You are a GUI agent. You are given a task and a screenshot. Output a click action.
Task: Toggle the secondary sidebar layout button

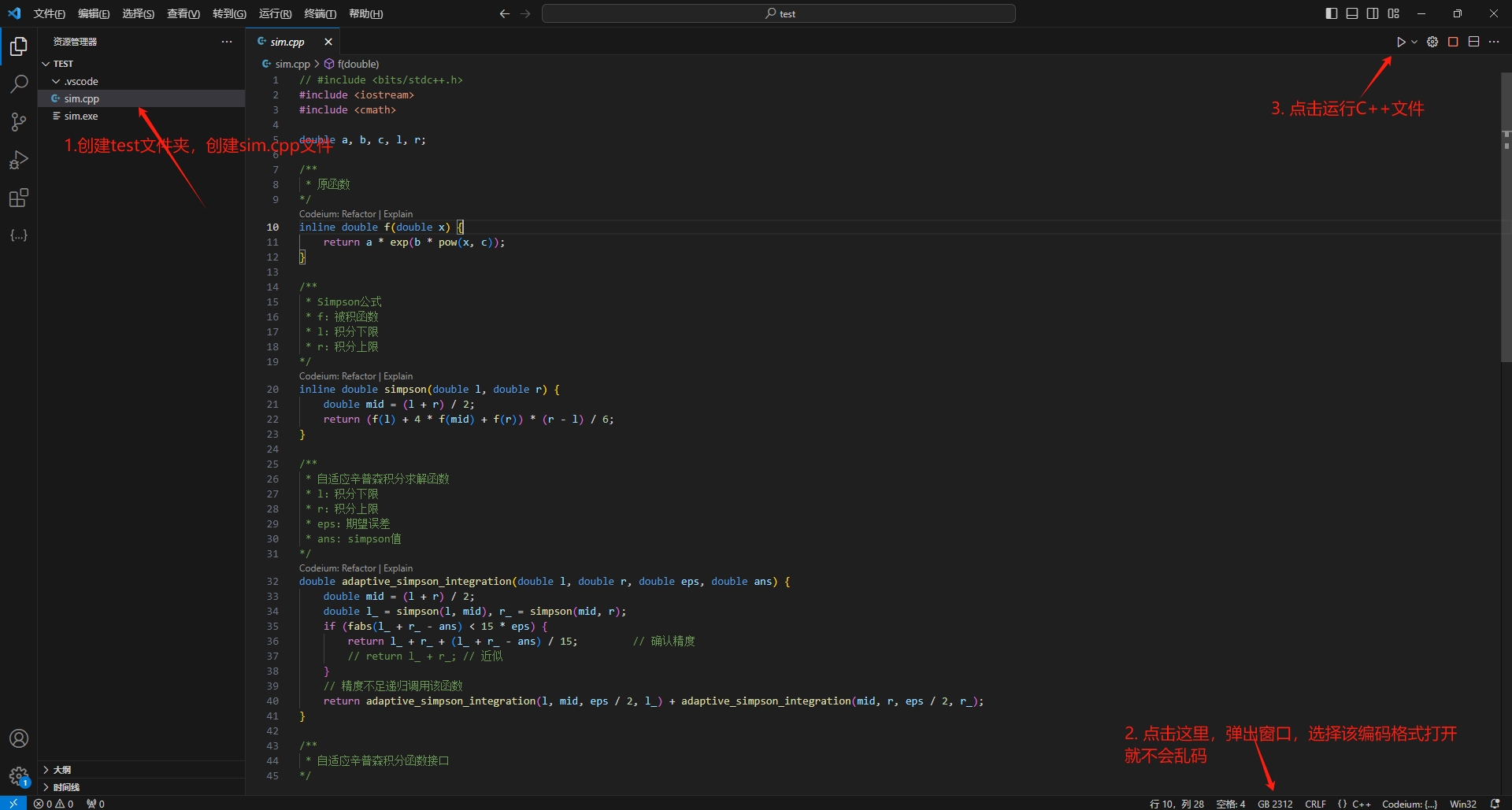click(x=1373, y=13)
